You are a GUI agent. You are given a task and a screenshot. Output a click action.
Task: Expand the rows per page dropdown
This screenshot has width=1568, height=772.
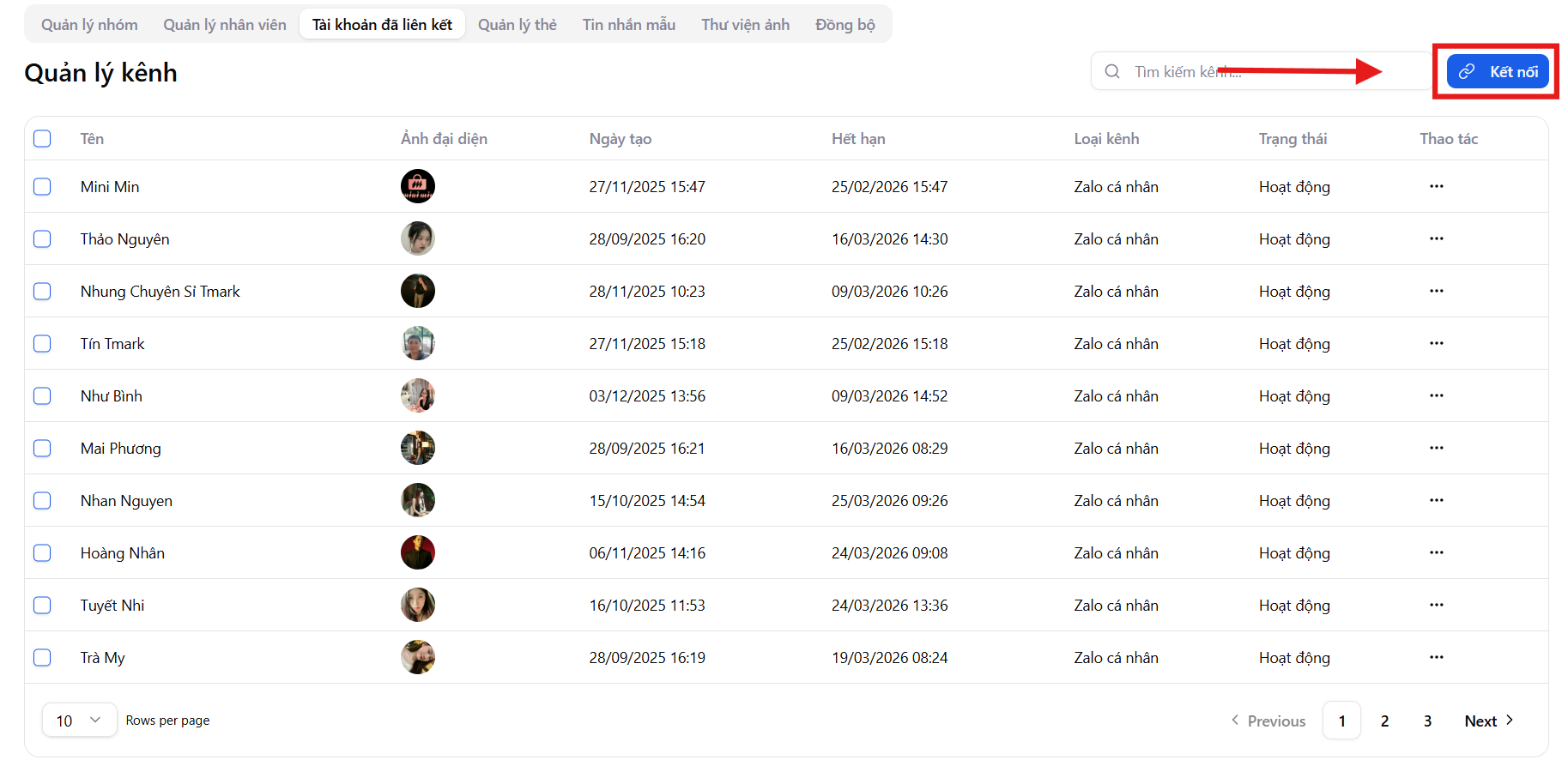(79, 721)
